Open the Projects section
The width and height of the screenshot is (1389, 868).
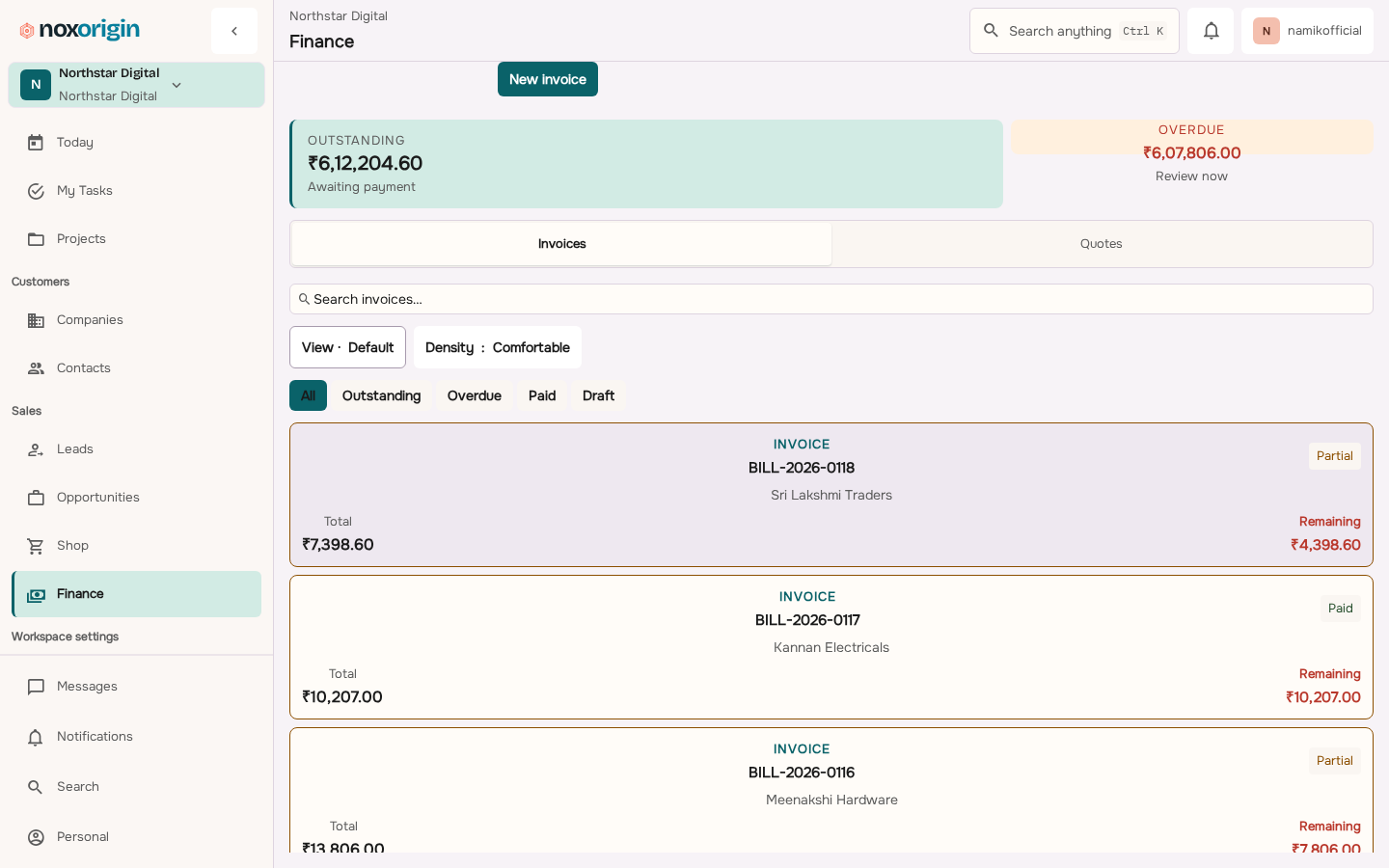[136, 239]
